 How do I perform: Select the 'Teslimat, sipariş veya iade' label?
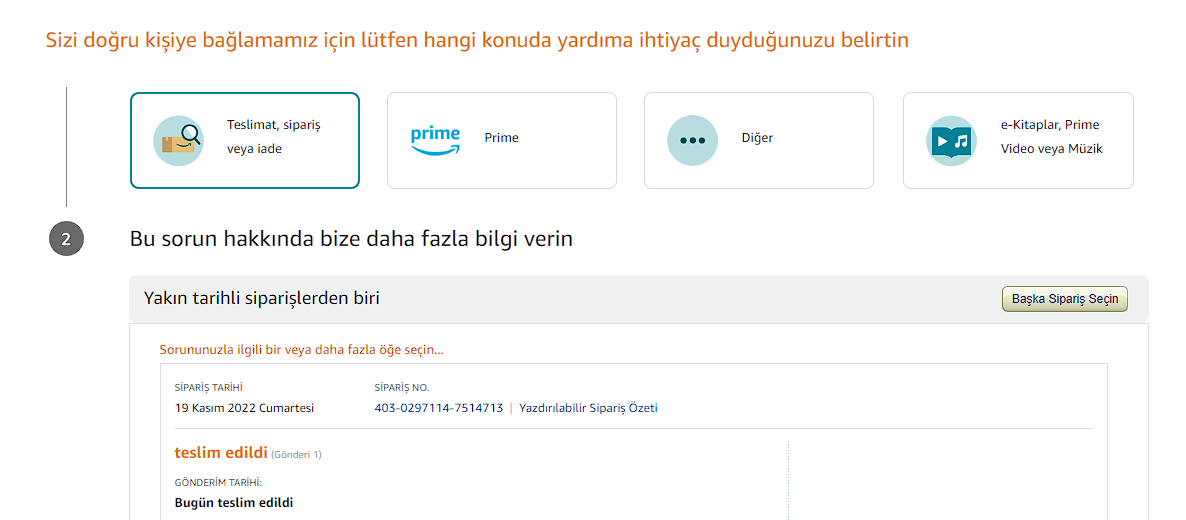tap(273, 137)
